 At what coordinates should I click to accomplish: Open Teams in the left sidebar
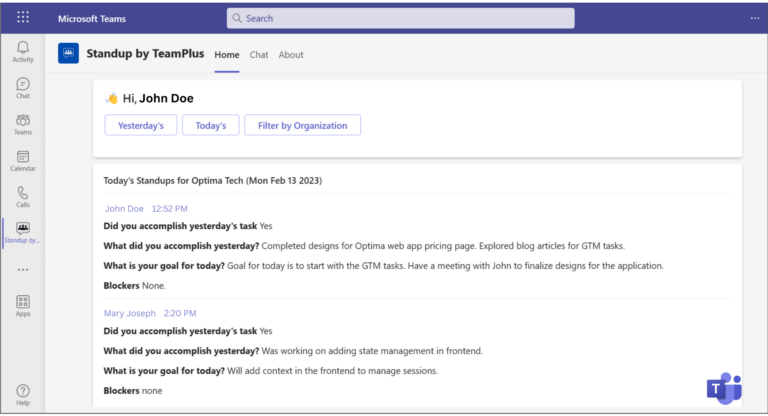pyautogui.click(x=23, y=124)
